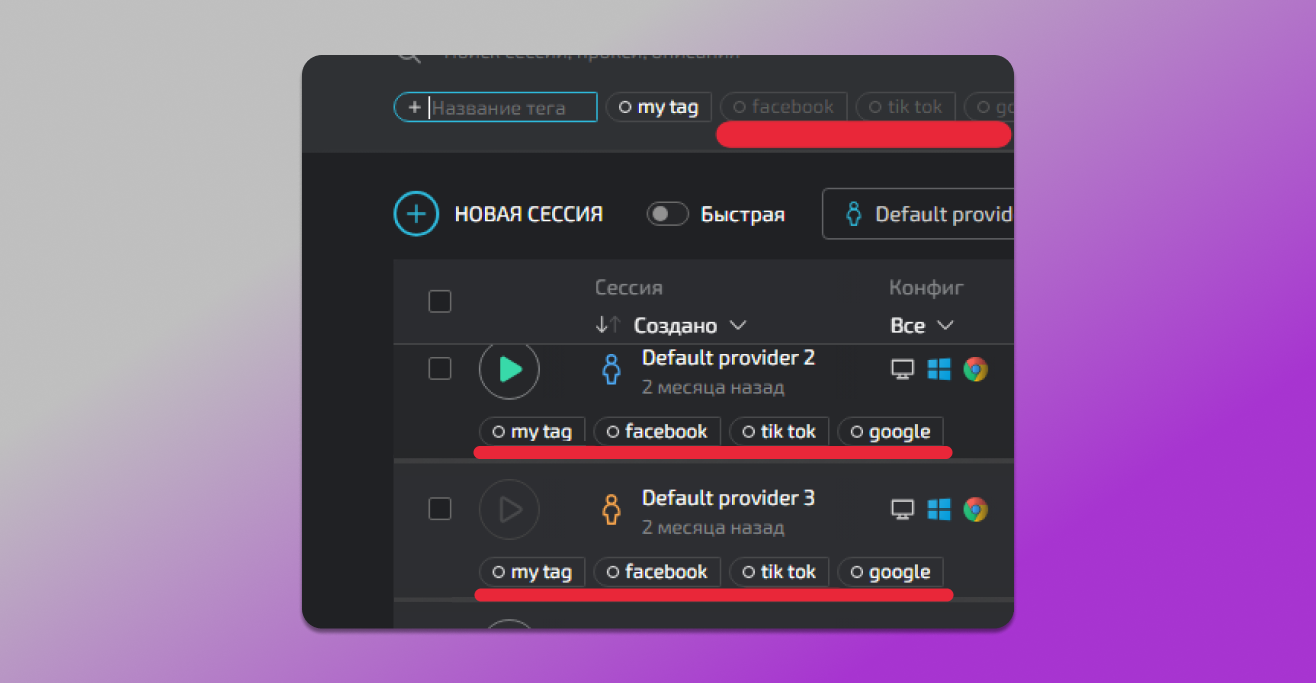The image size is (1316, 683).
Task: Click desktop monitor icon in Default provider 2 row
Action: 902,369
